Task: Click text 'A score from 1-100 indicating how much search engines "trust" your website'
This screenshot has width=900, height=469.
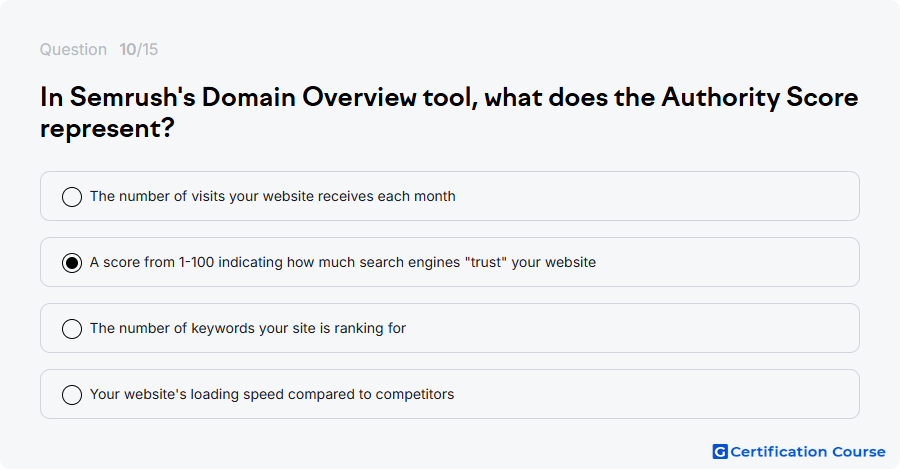Action: (343, 262)
